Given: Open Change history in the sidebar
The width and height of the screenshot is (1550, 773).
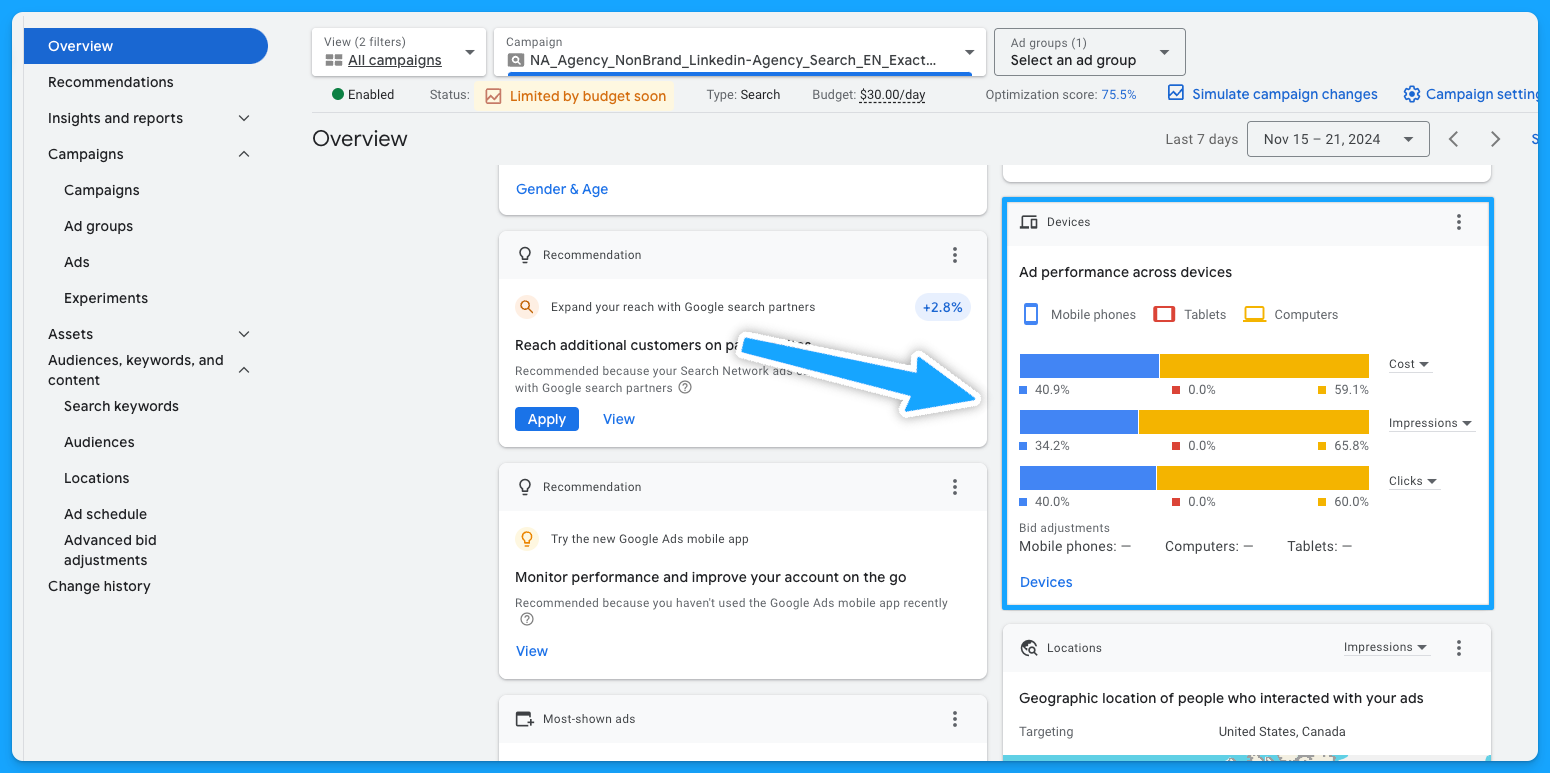Looking at the screenshot, I should [99, 586].
